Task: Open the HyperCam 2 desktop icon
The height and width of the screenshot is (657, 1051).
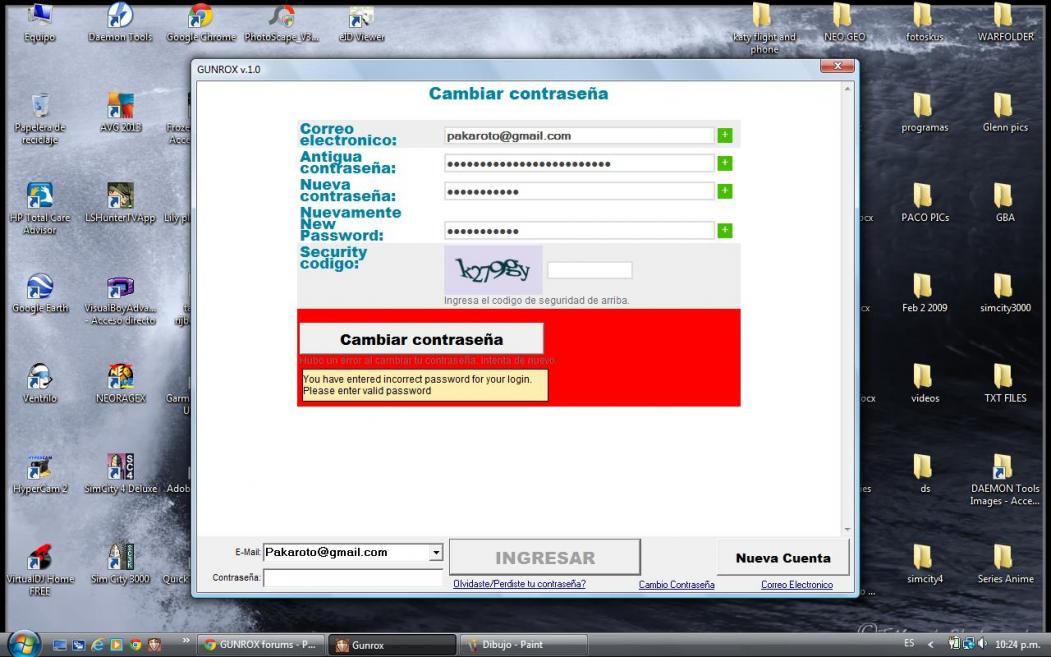Action: click(40, 470)
